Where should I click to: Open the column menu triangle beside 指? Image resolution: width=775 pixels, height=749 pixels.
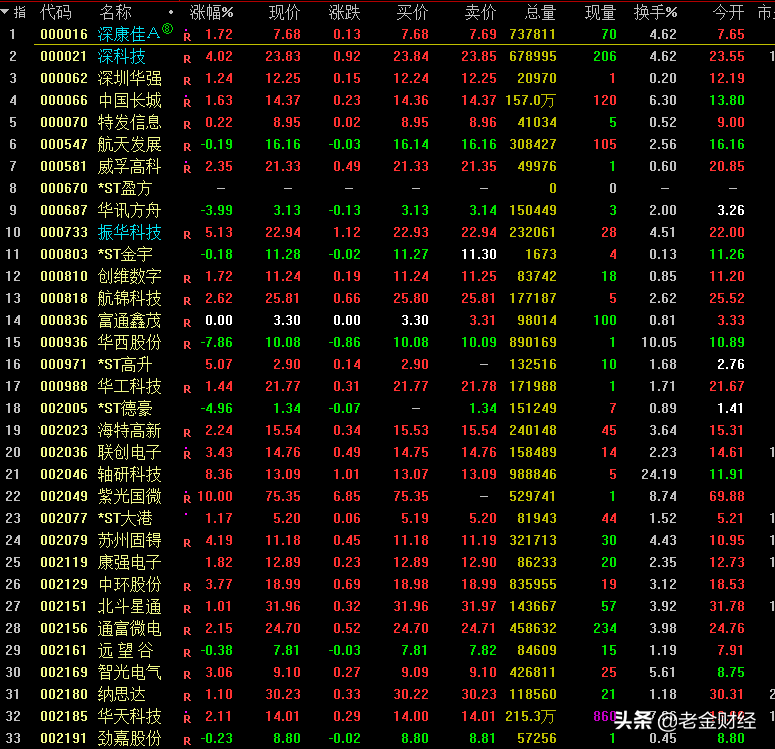[4, 11]
